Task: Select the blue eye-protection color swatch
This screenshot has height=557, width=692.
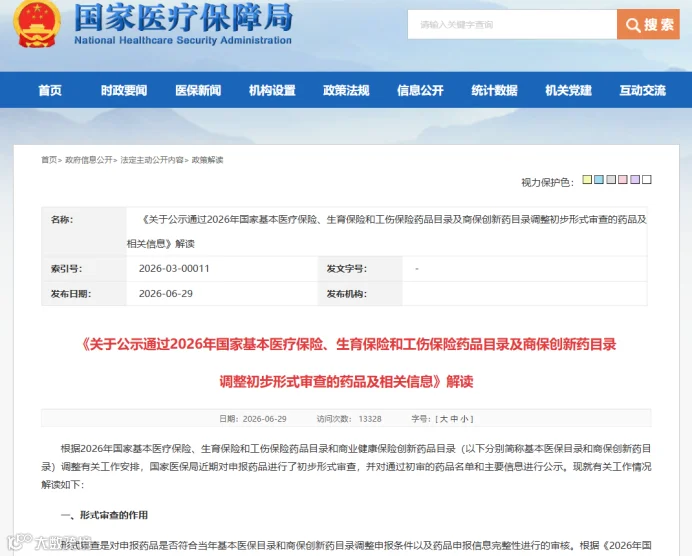Action: tap(599, 180)
